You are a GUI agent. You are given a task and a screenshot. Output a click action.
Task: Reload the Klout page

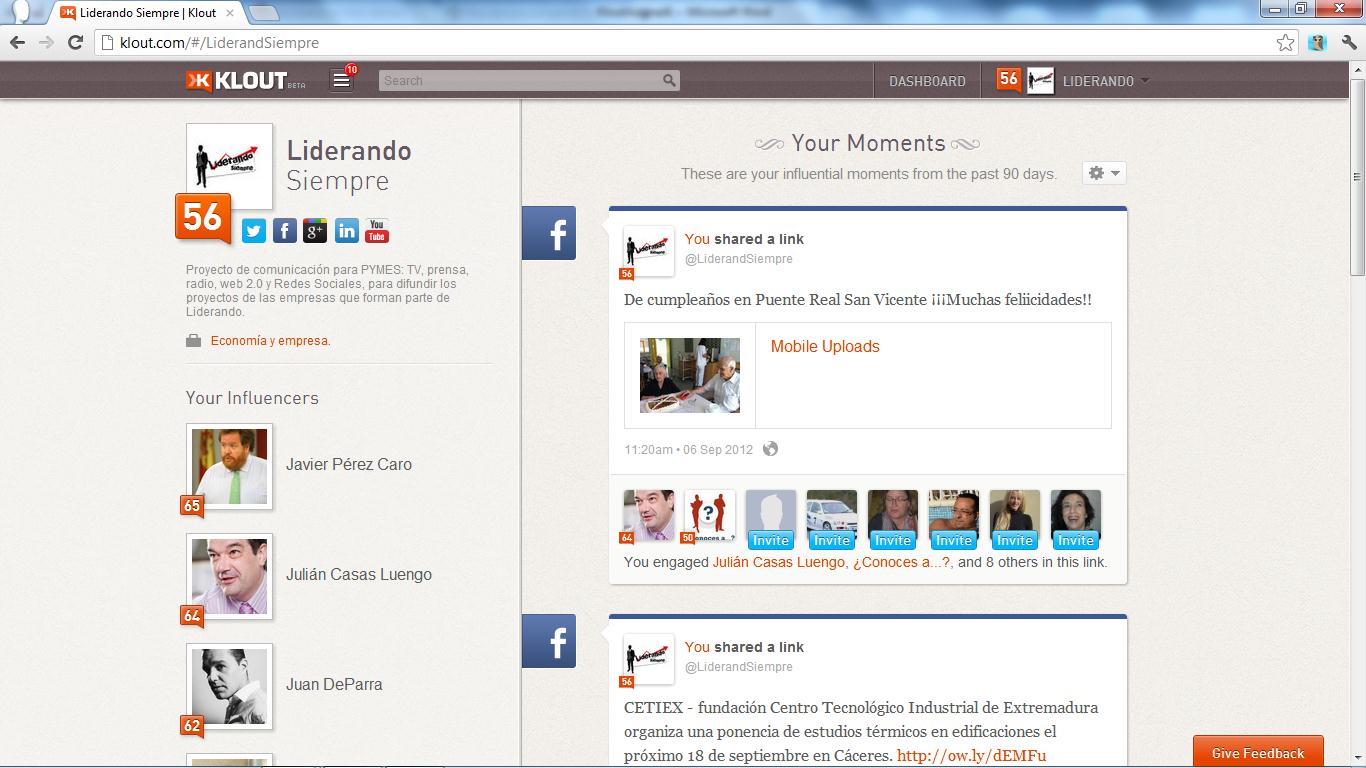coord(75,42)
